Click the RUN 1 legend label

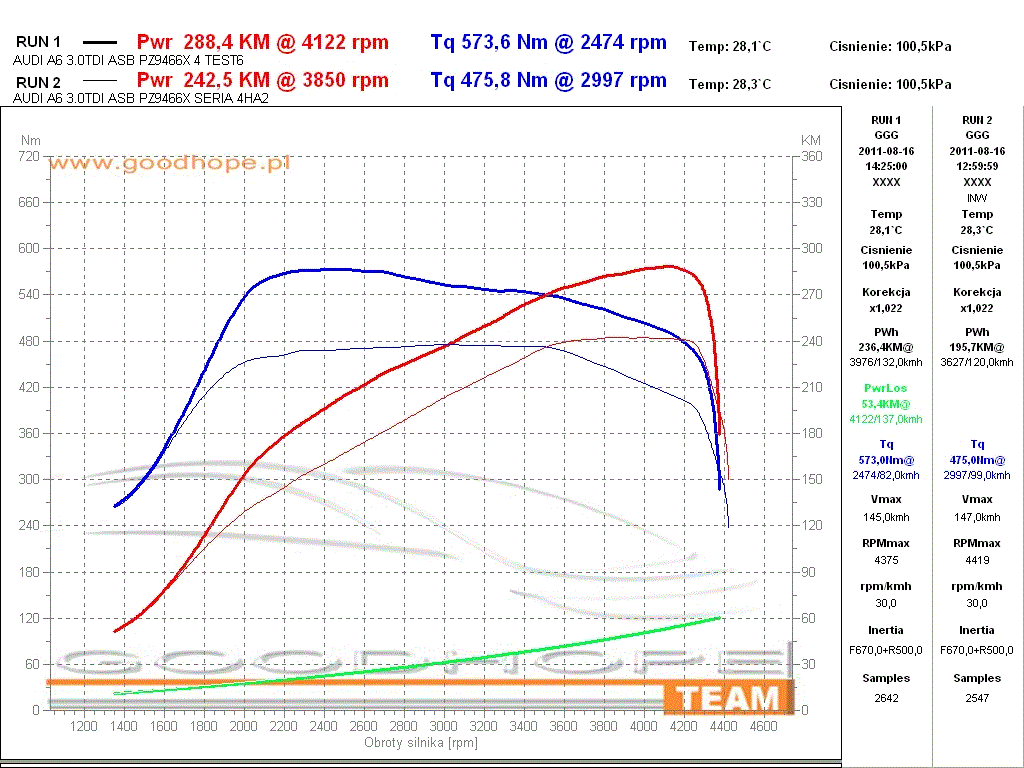38,42
